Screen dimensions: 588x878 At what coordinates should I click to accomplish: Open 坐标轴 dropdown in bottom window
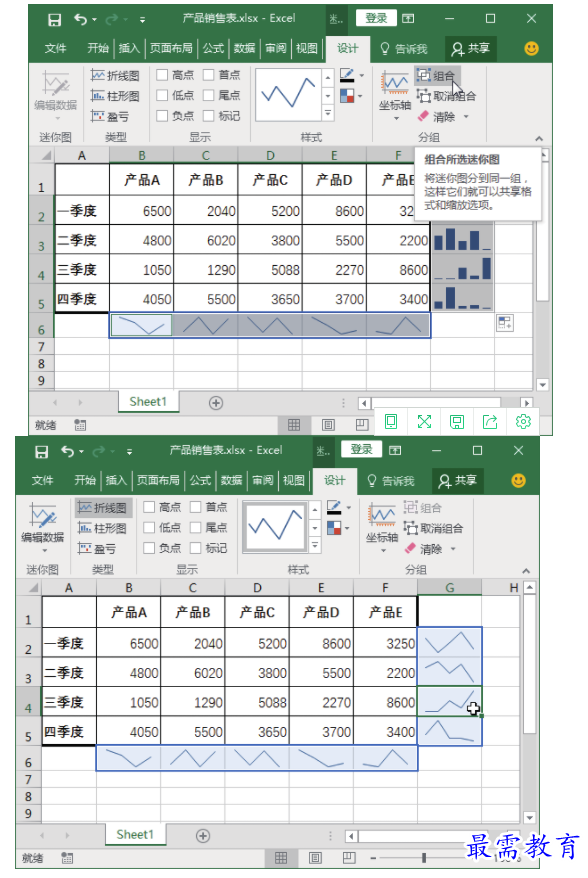tap(383, 551)
